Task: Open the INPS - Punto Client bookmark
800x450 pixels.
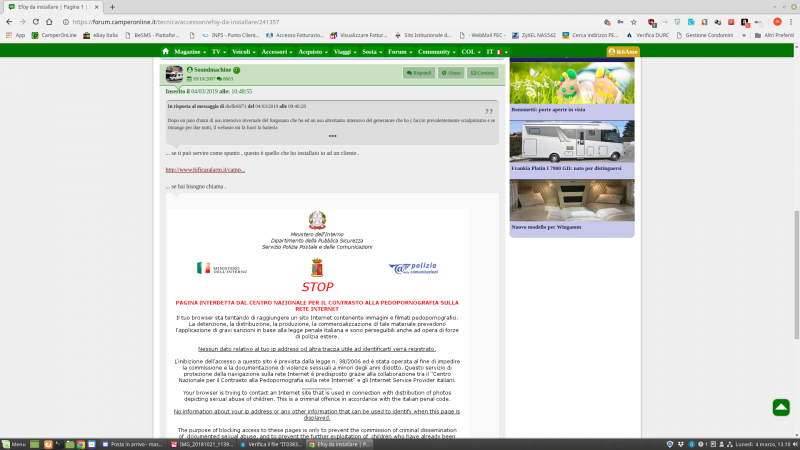Action: pyautogui.click(x=231, y=35)
